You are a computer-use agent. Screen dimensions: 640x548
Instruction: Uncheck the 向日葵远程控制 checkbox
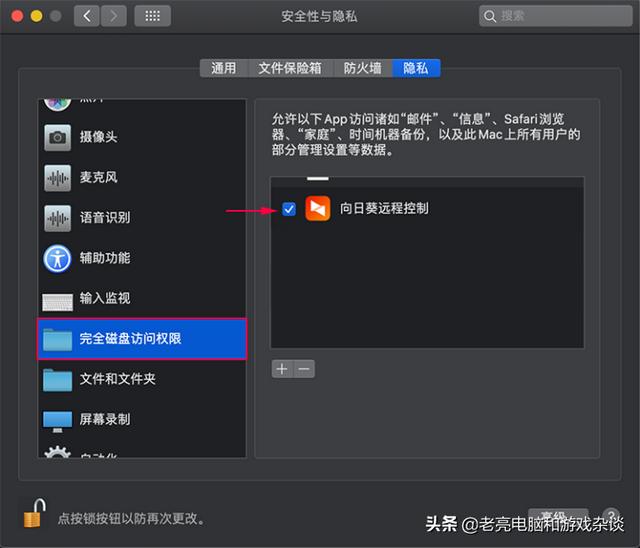(289, 209)
